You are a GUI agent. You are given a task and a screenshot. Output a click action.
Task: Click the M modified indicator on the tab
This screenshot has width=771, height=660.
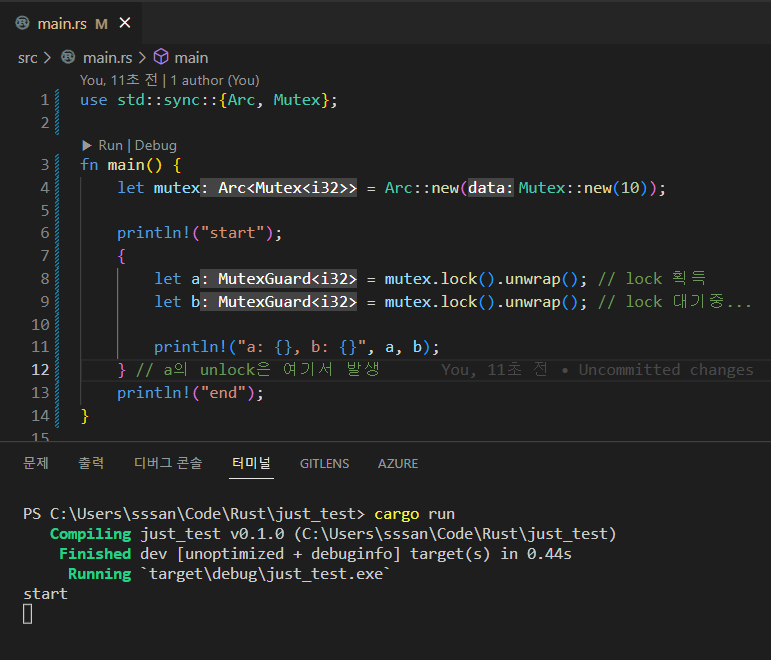click(x=101, y=24)
